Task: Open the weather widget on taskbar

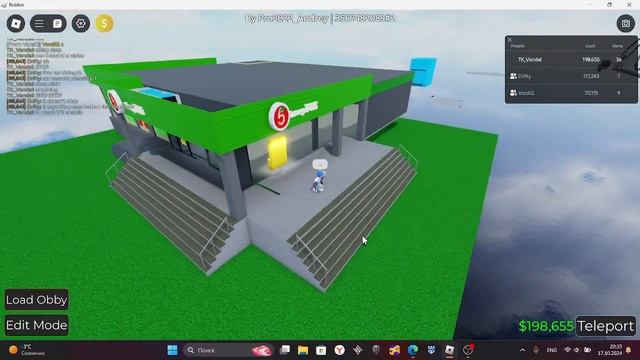Action: click(27, 350)
